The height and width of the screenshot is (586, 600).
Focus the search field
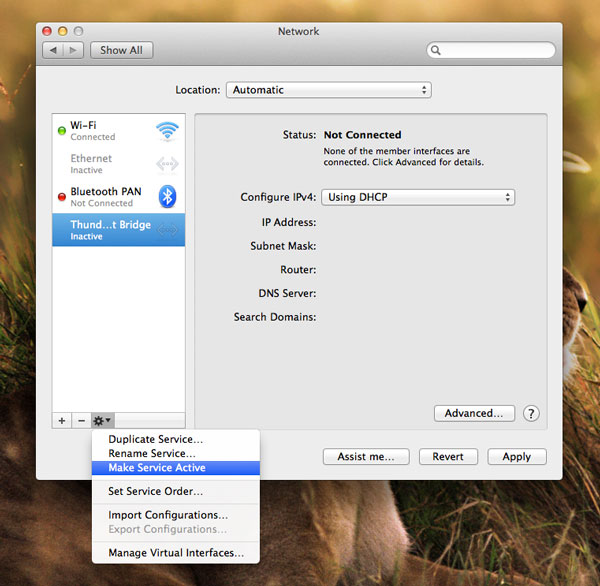[491, 50]
